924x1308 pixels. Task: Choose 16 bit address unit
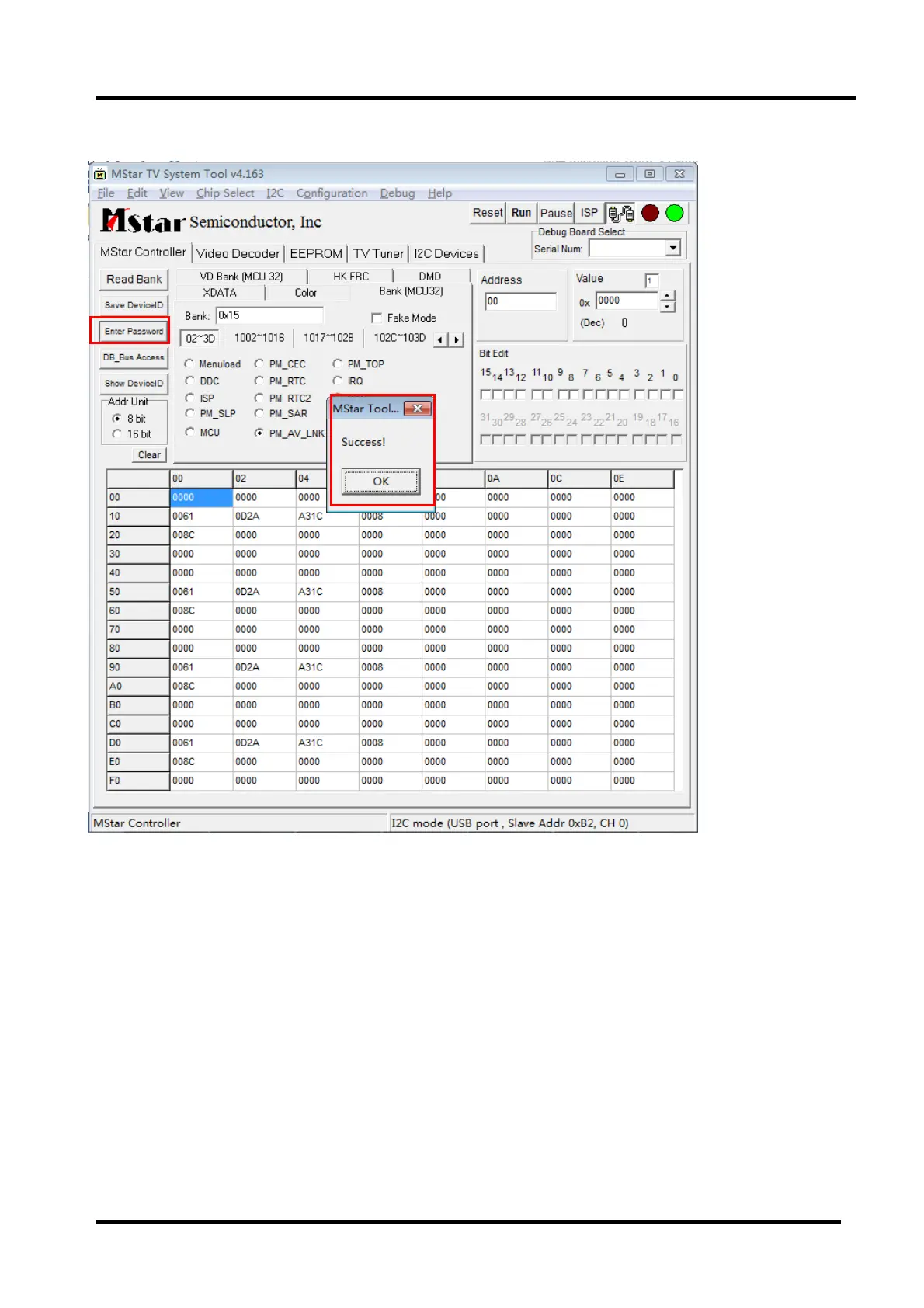(116, 434)
